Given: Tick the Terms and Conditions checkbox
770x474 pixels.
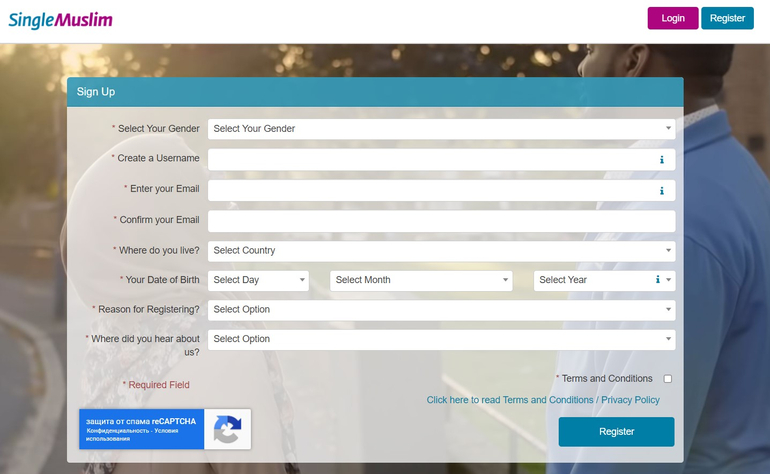Looking at the screenshot, I should (x=668, y=379).
